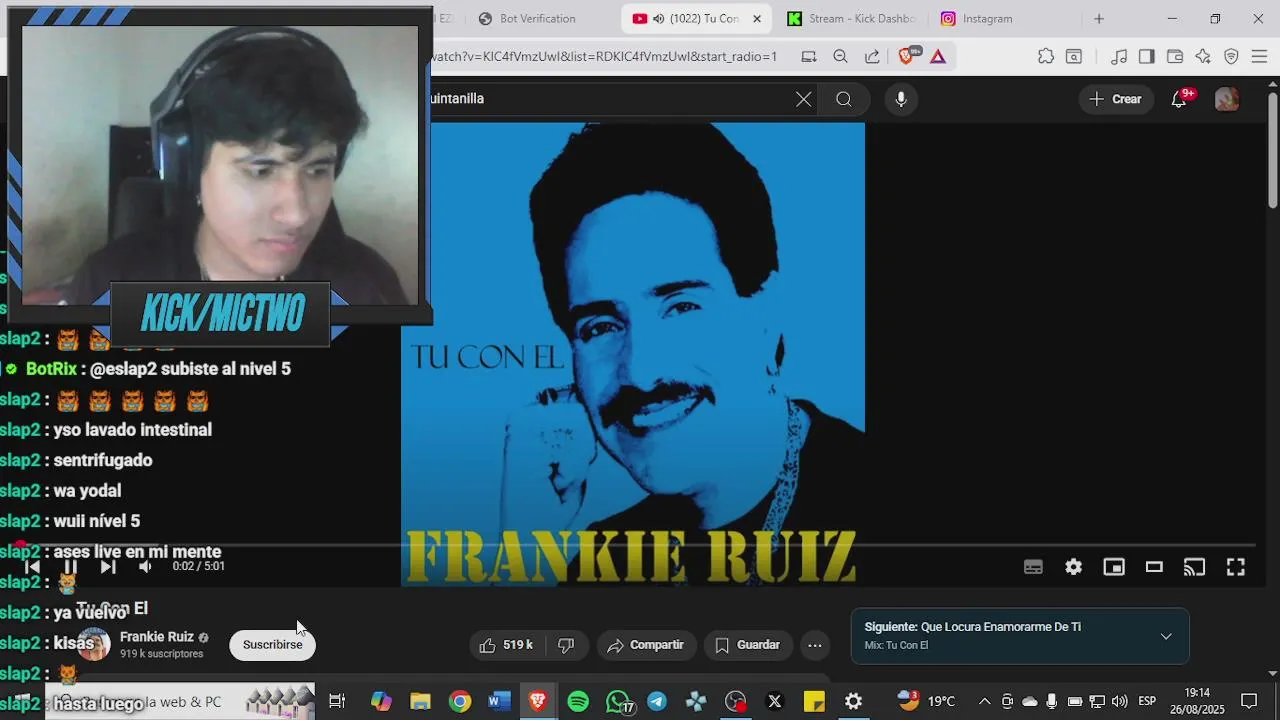Open the browser extensions puzzle icon
Viewport: 1280px width, 720px height.
1046,57
